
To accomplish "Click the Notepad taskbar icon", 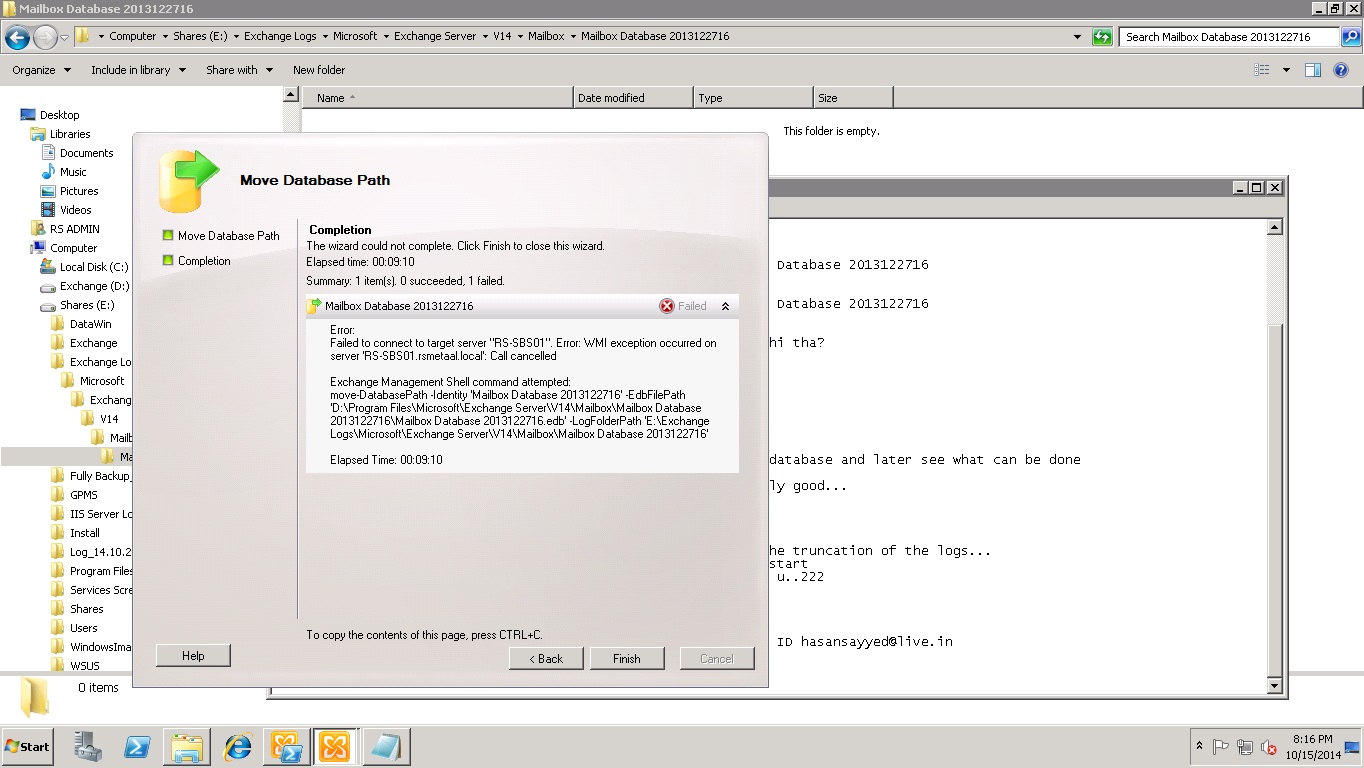I will [384, 747].
